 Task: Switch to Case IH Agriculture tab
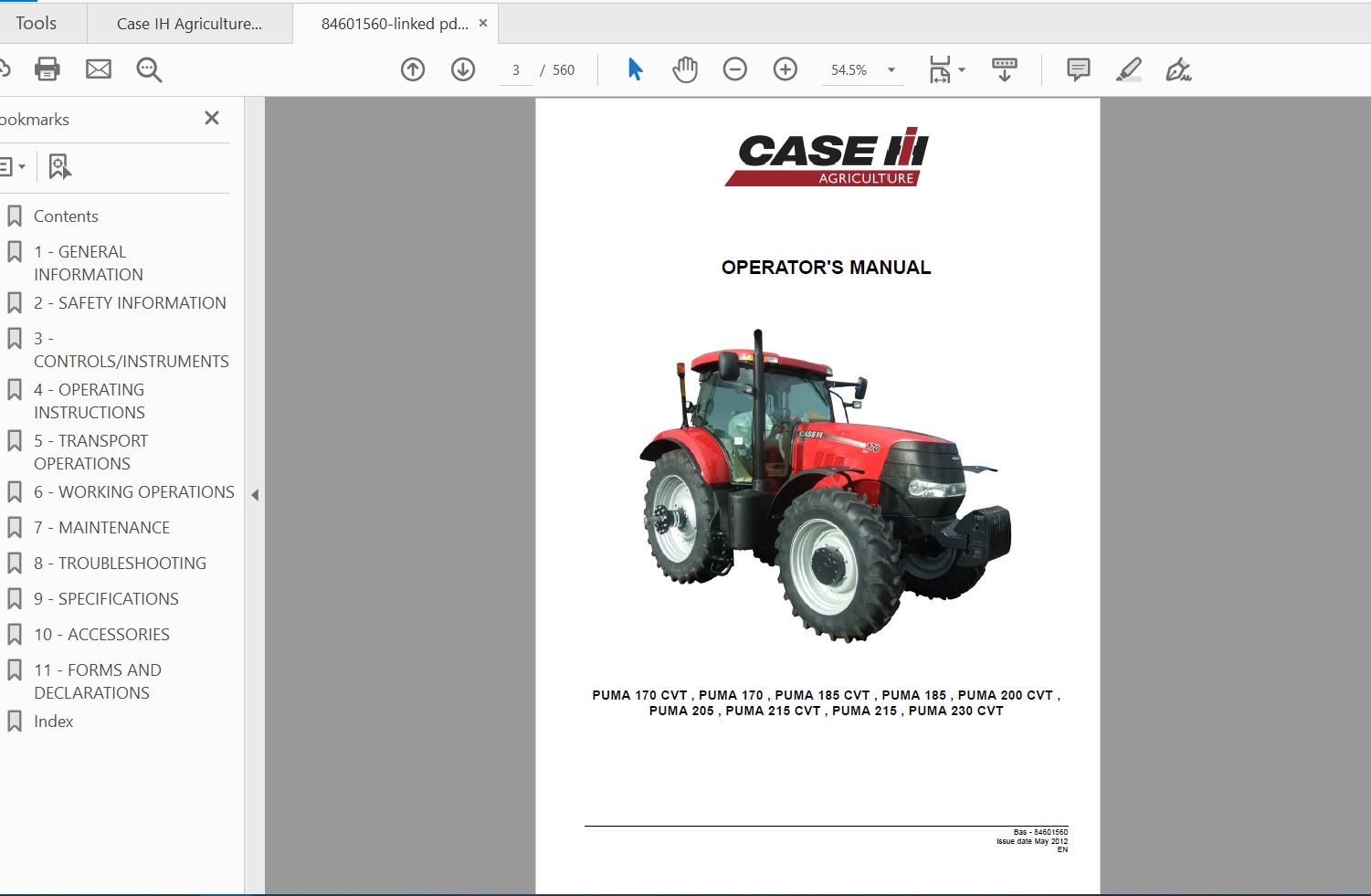[190, 24]
